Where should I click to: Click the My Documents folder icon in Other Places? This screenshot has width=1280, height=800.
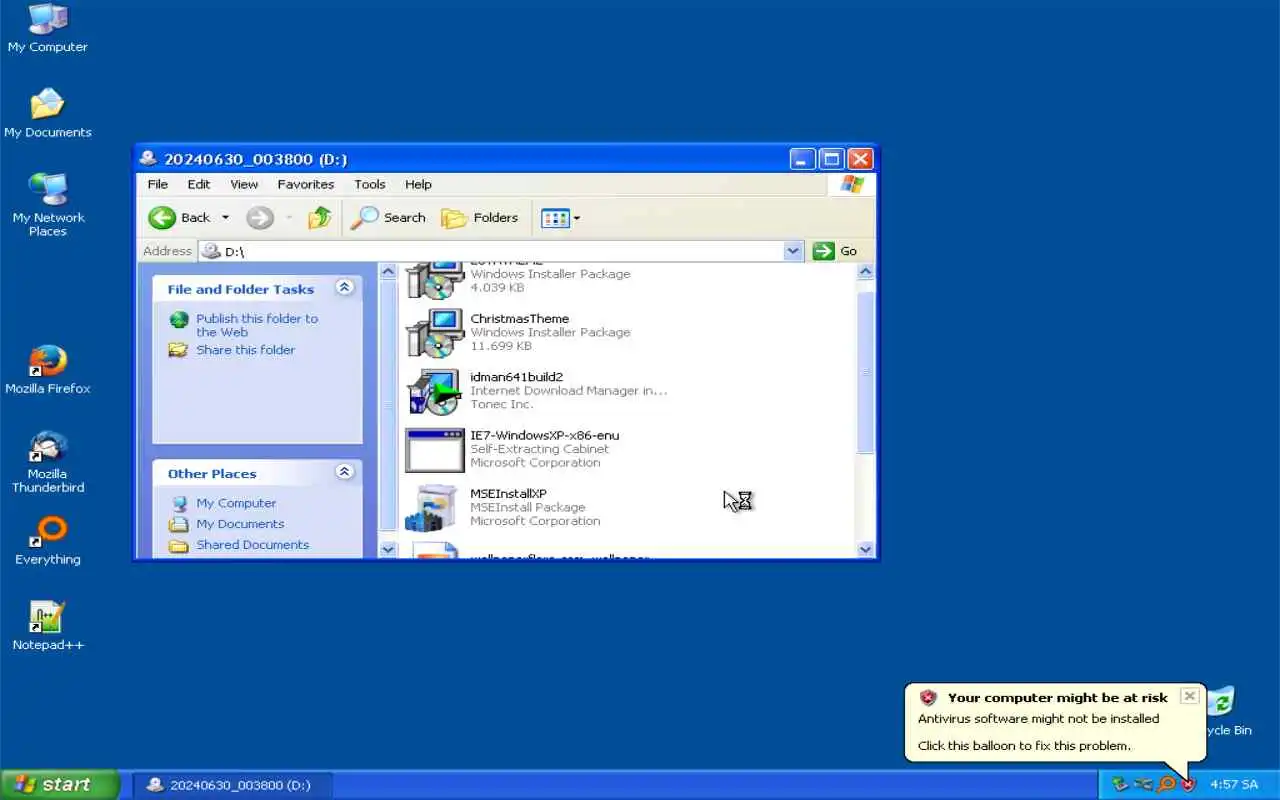point(178,524)
